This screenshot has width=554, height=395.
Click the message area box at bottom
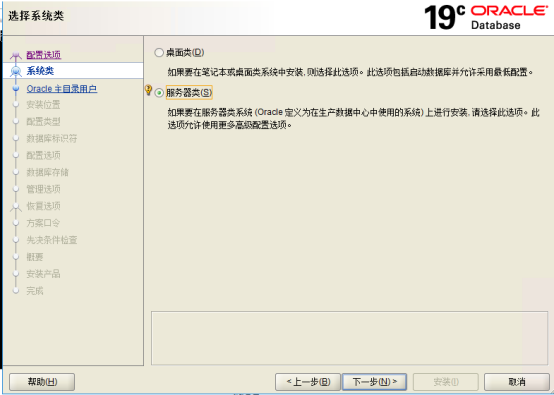click(349, 338)
